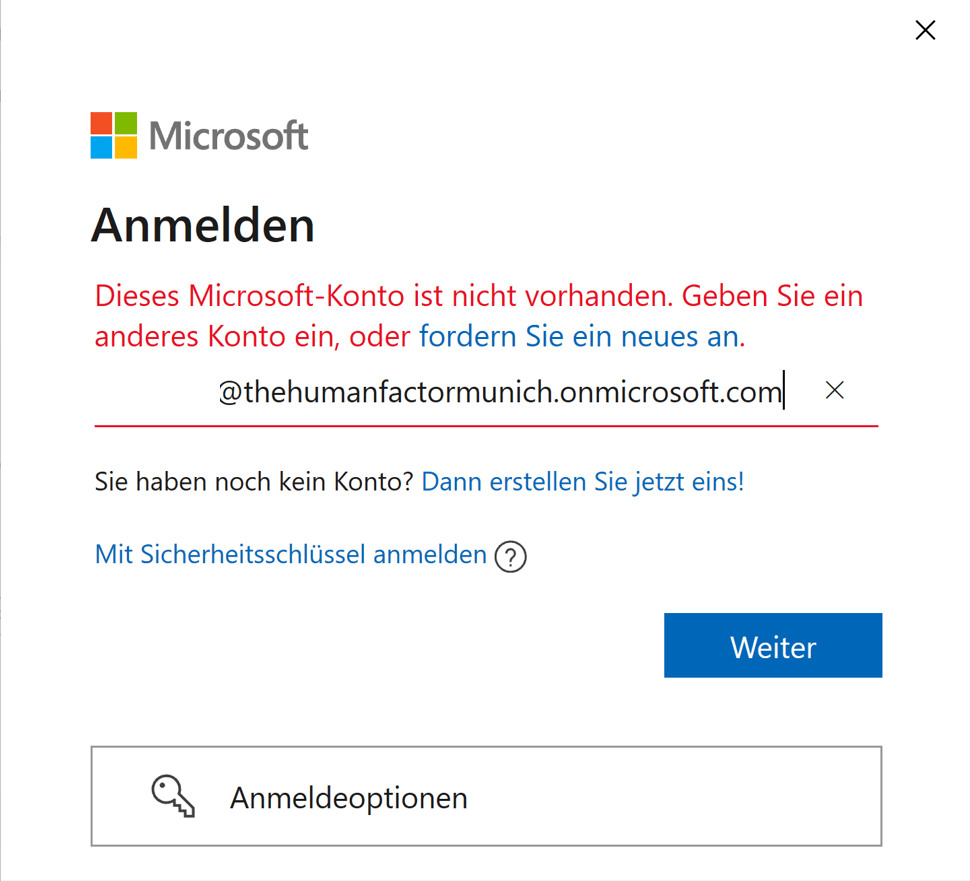
Task: Click the blue square of the Microsoft logo
Action: click(x=101, y=148)
